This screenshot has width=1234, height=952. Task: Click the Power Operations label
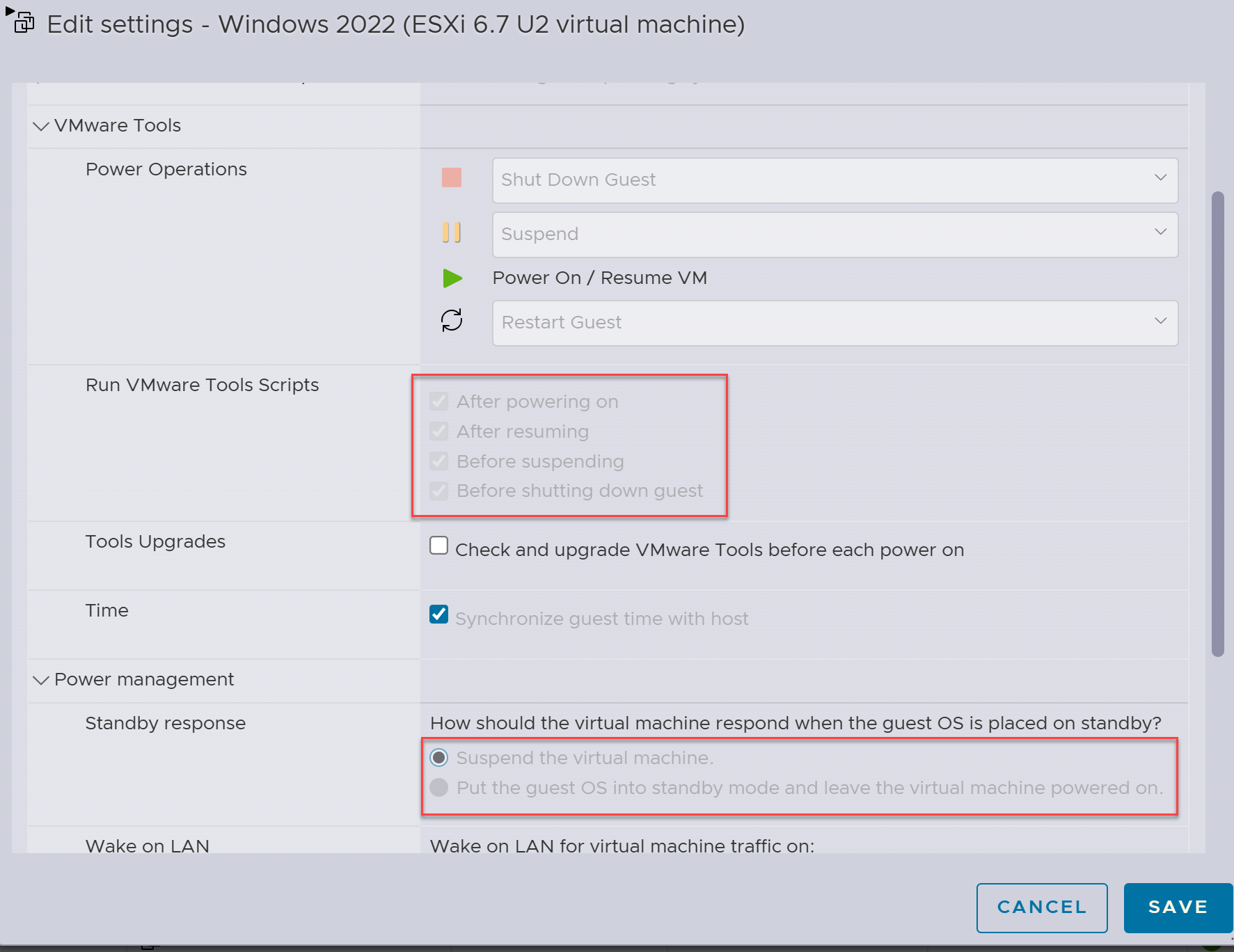(x=166, y=170)
